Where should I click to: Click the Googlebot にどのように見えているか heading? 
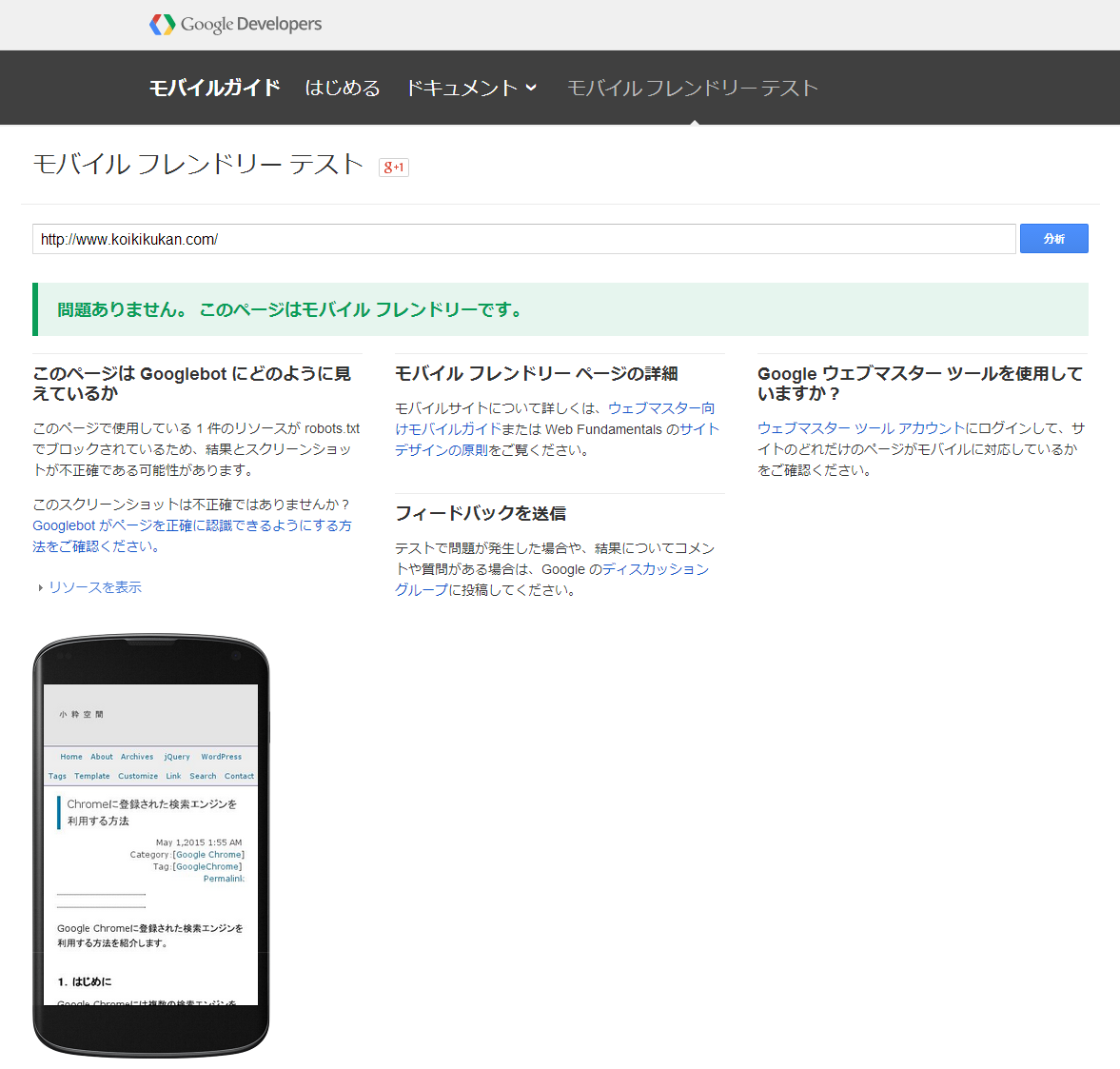[x=191, y=383]
